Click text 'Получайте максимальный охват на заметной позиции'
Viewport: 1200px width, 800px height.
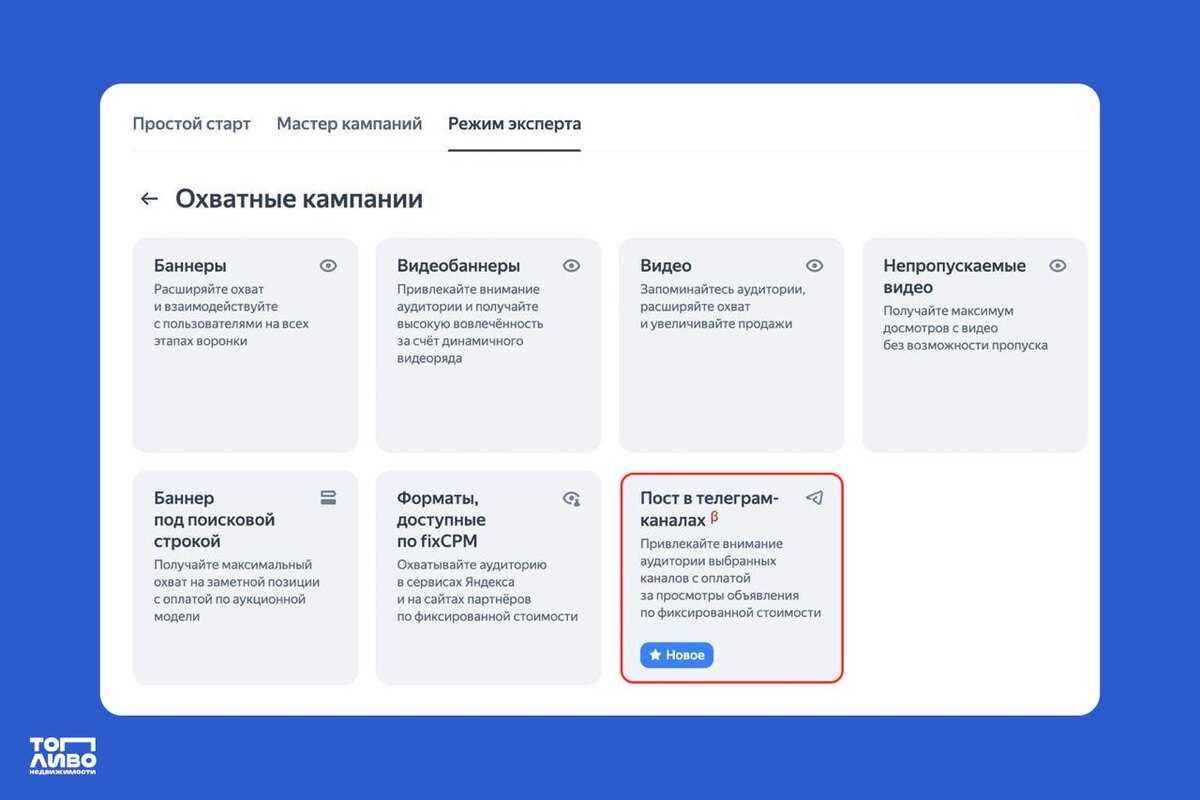pos(237,574)
